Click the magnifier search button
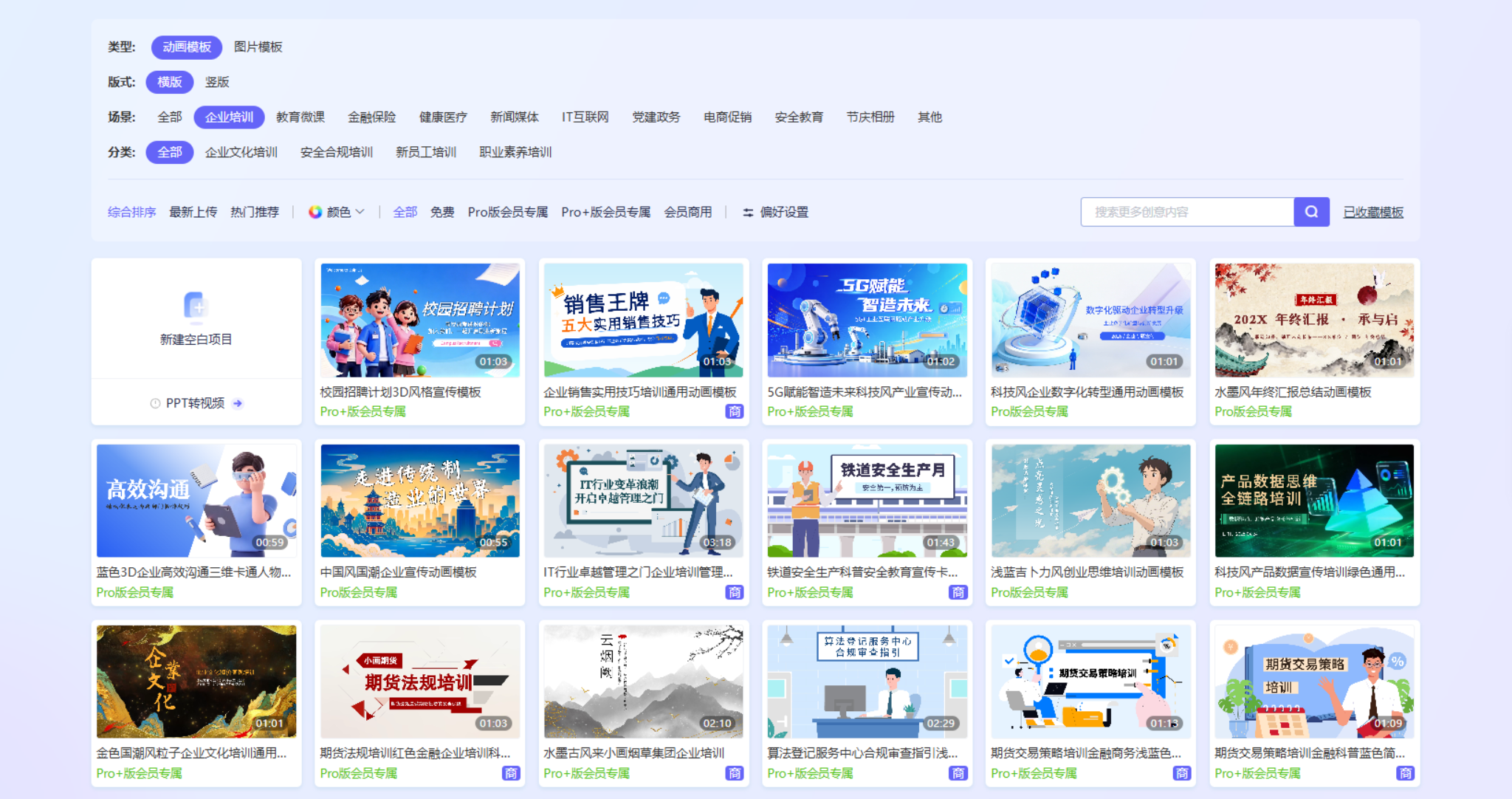Viewport: 1512px width, 799px height. tap(1311, 212)
